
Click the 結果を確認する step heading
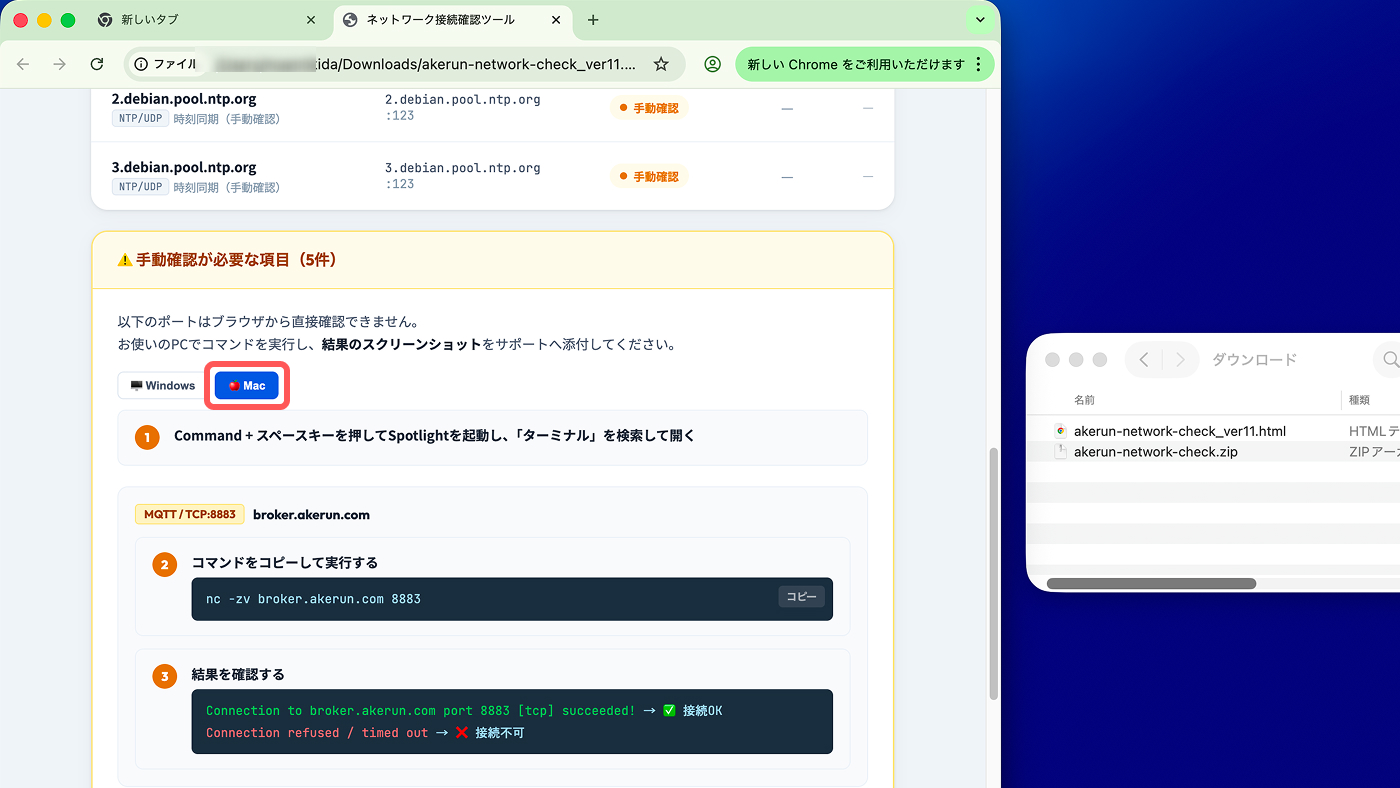[x=238, y=675]
